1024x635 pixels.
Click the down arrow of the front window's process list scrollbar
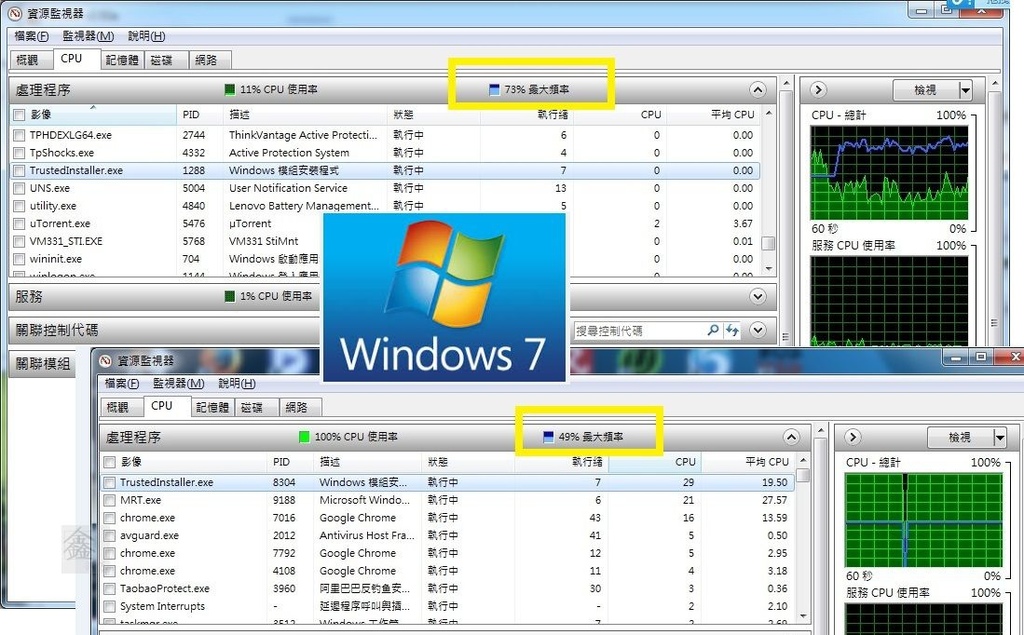coord(803,616)
